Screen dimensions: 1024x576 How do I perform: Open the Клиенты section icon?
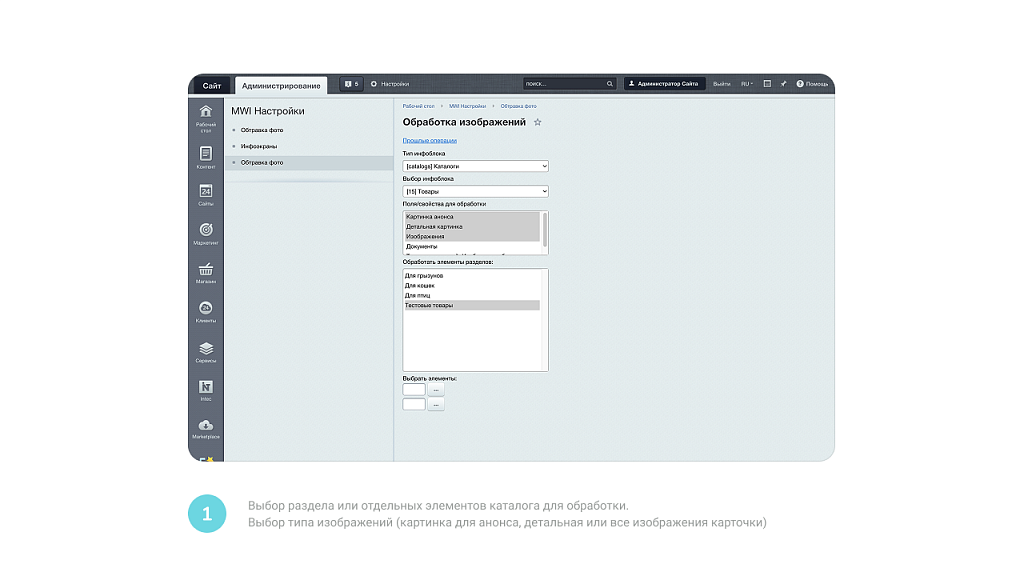coord(205,308)
